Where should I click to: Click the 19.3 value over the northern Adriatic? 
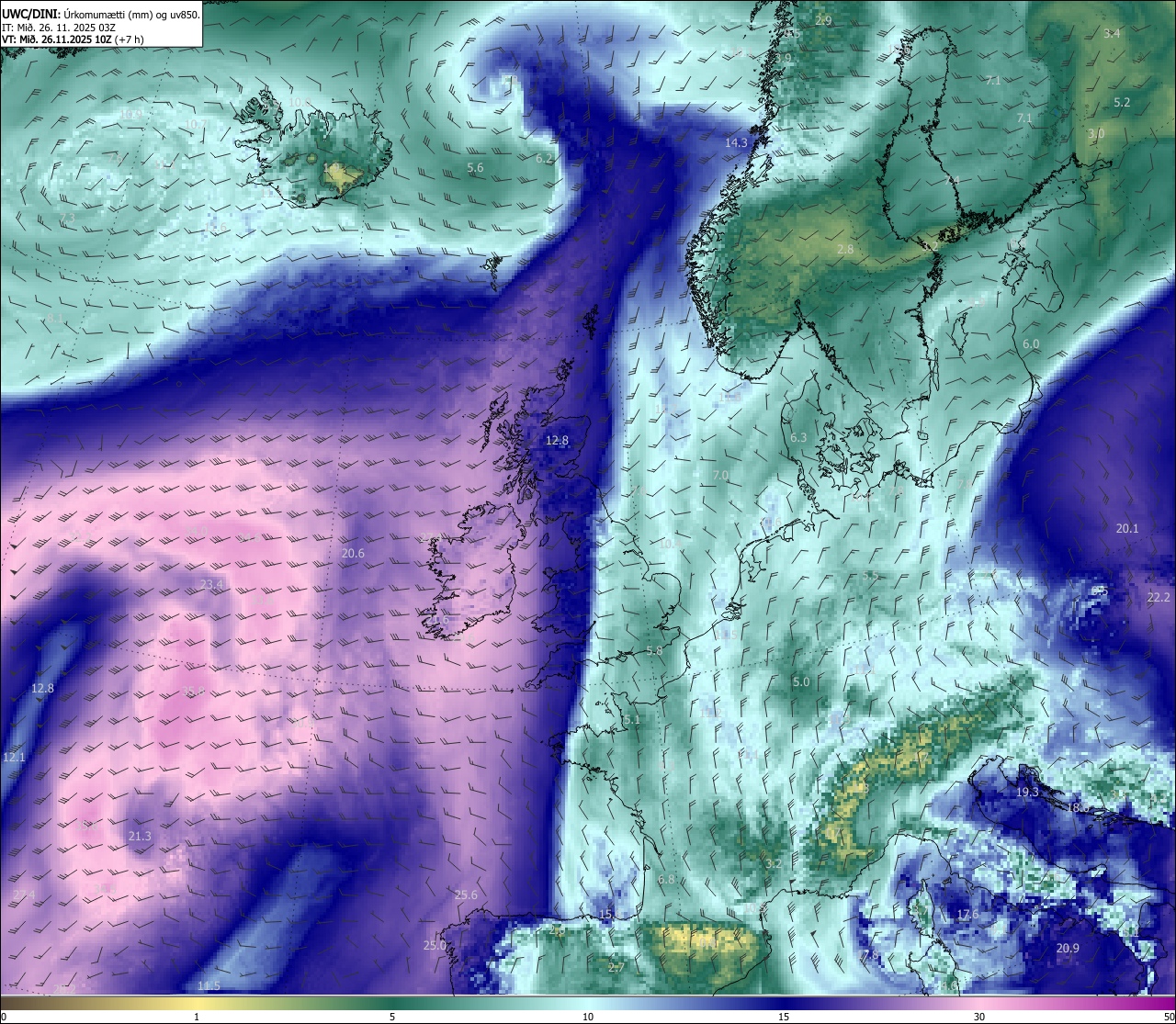1027,793
